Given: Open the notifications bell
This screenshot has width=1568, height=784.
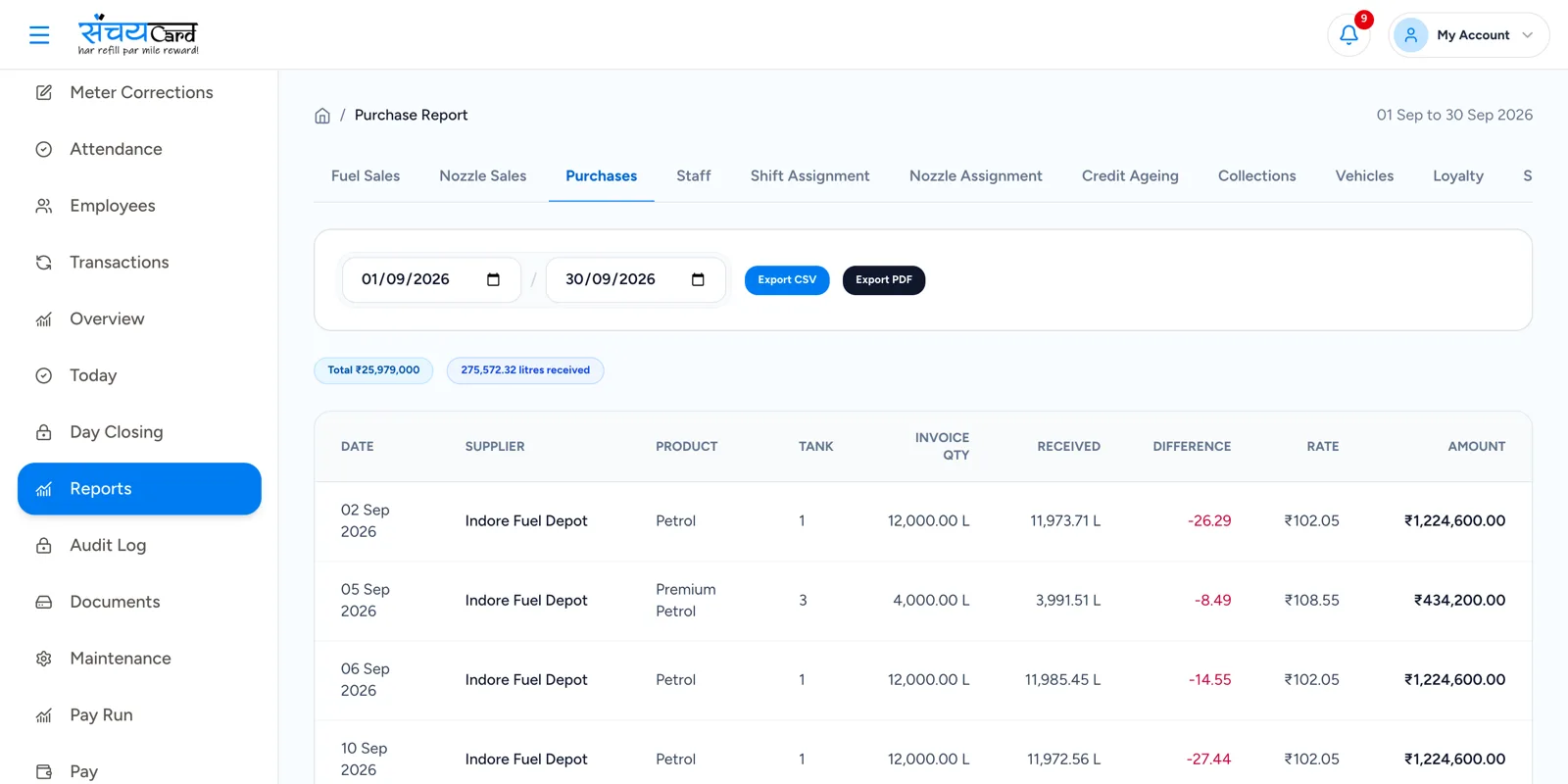Looking at the screenshot, I should pos(1348,35).
